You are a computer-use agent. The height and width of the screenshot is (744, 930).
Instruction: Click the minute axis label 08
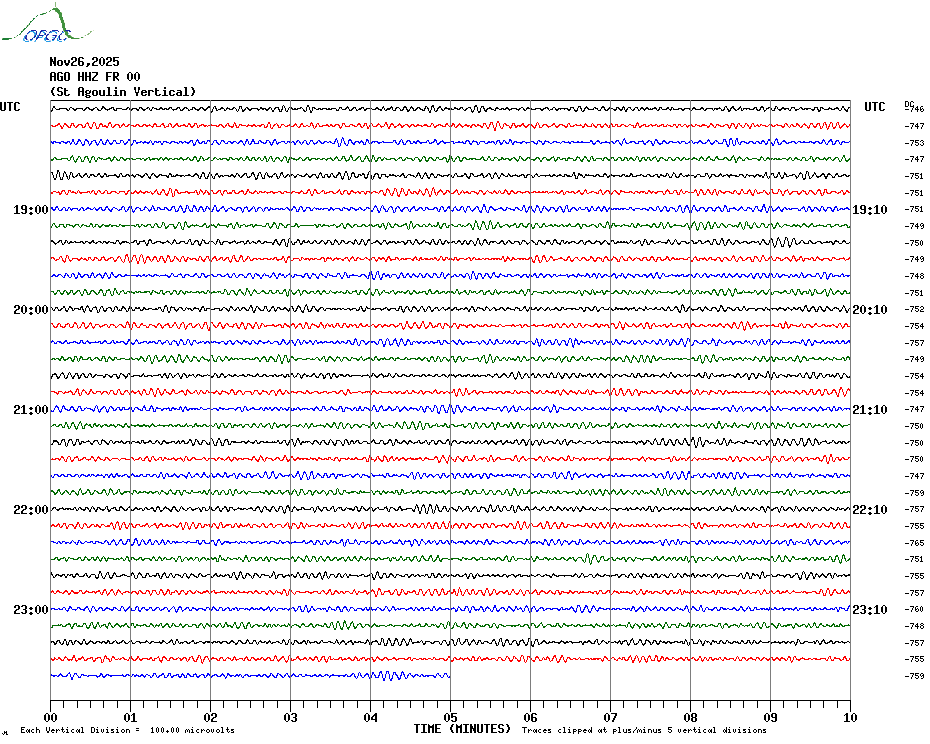point(690,717)
